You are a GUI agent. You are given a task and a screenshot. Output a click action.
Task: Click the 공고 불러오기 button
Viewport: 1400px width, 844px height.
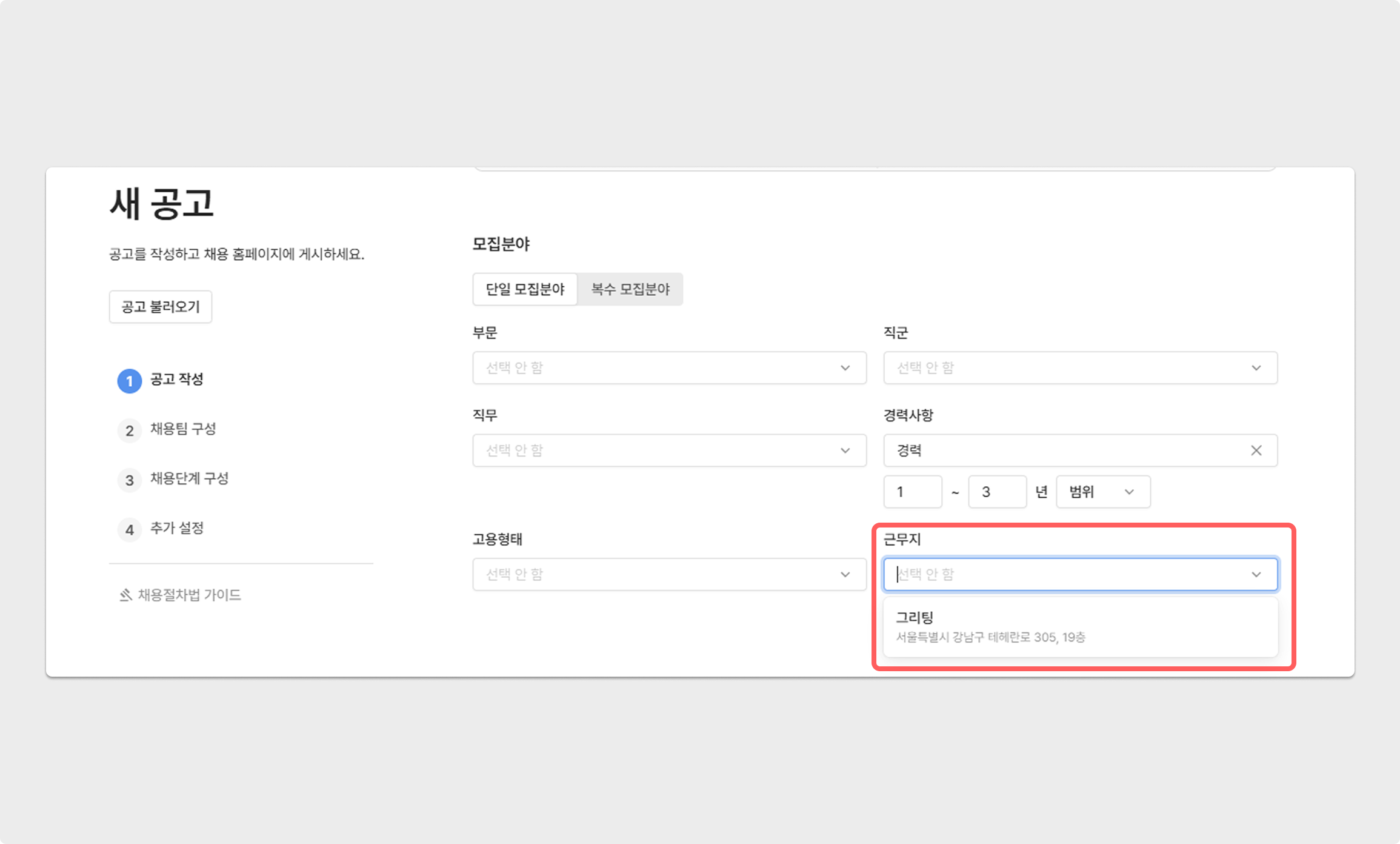click(x=161, y=307)
